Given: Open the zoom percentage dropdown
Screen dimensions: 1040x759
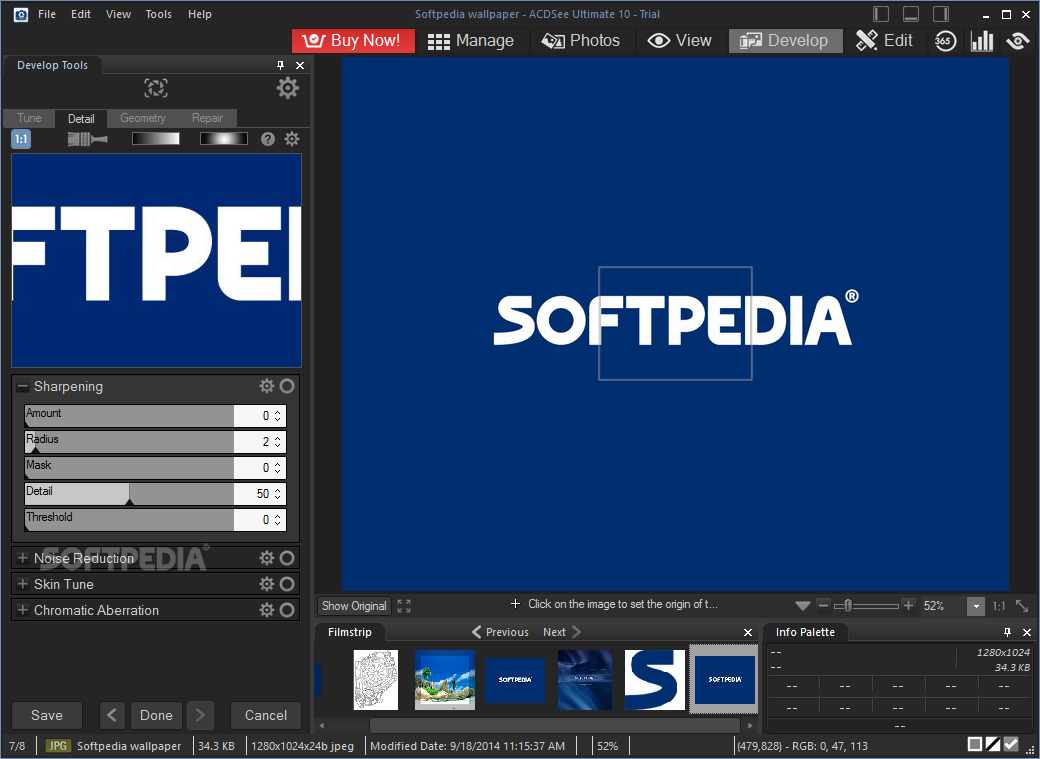Looking at the screenshot, I should 976,606.
